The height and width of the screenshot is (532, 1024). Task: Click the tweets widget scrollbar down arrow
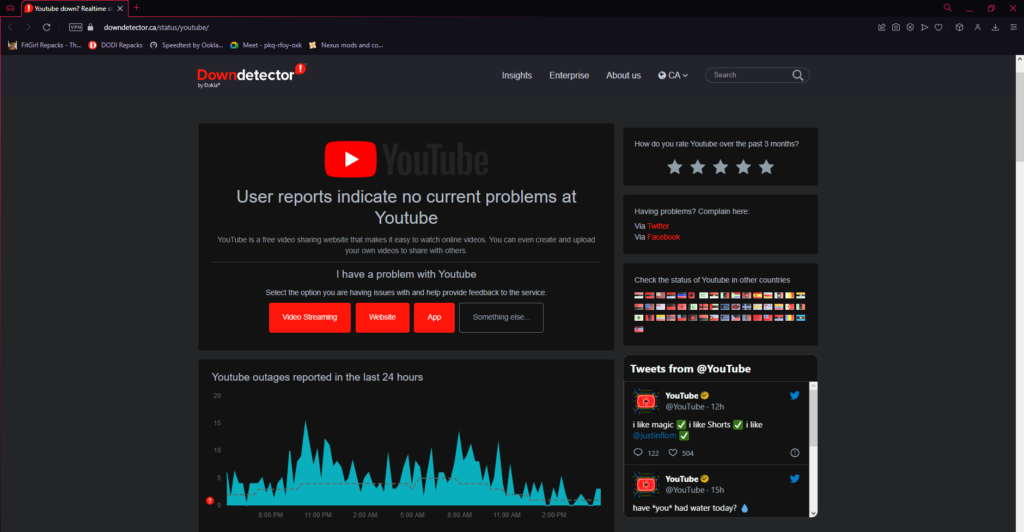(813, 513)
